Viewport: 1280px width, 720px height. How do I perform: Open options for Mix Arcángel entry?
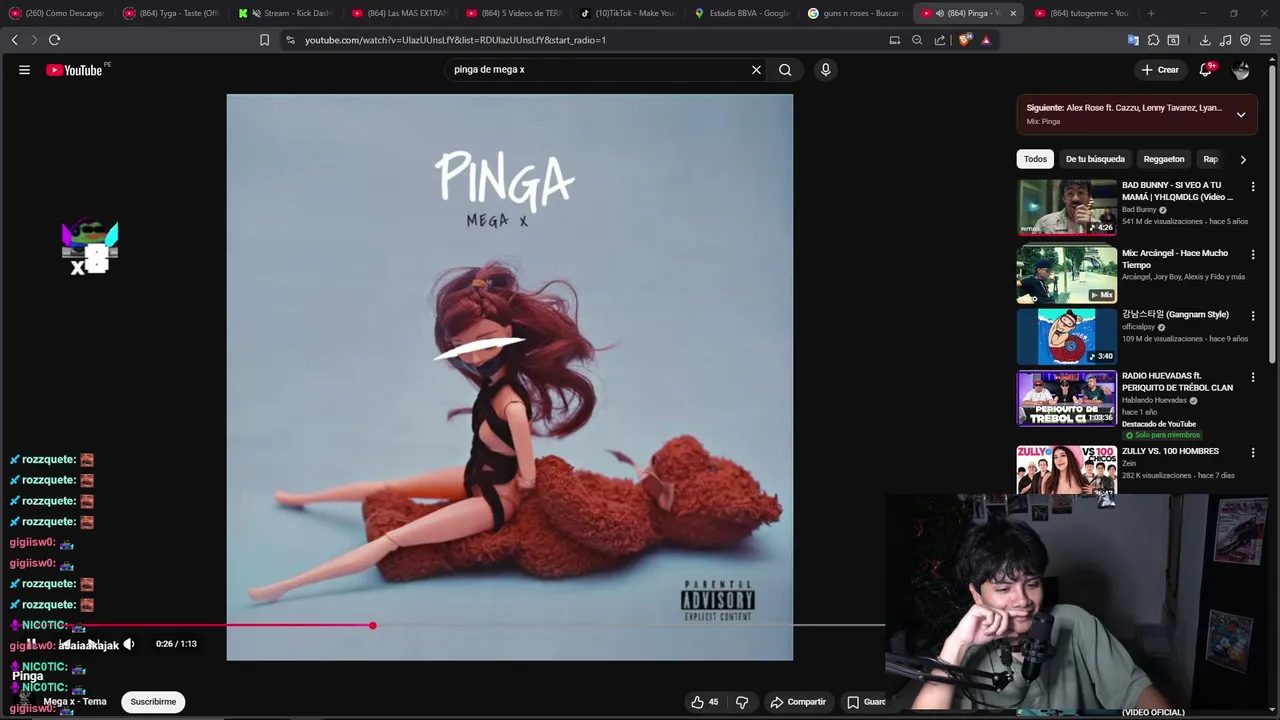pos(1253,254)
